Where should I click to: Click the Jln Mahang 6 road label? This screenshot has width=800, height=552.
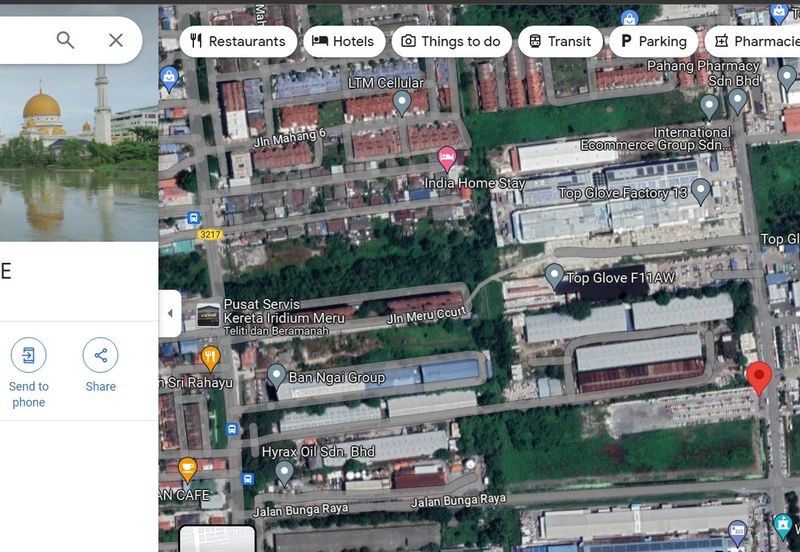click(x=289, y=137)
